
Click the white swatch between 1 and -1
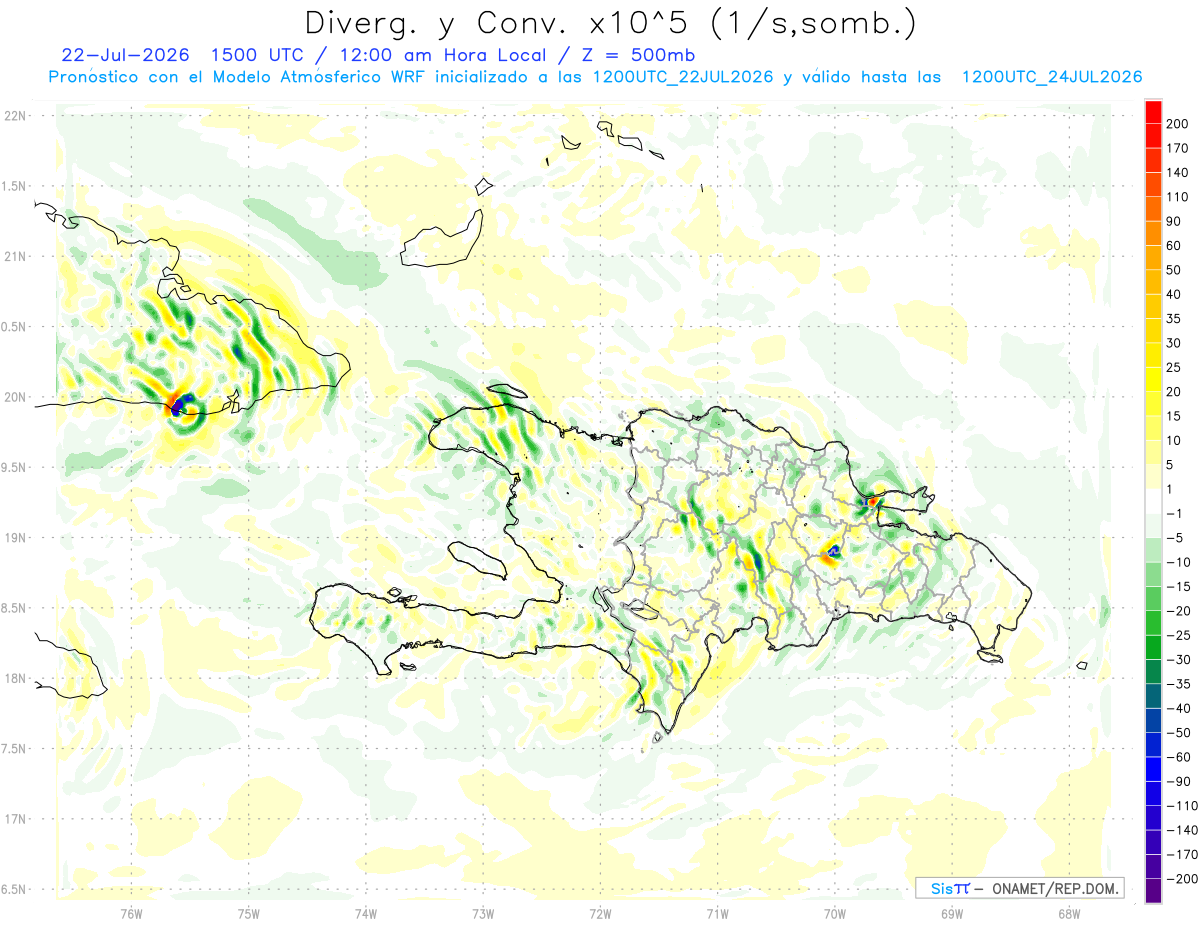[1153, 502]
